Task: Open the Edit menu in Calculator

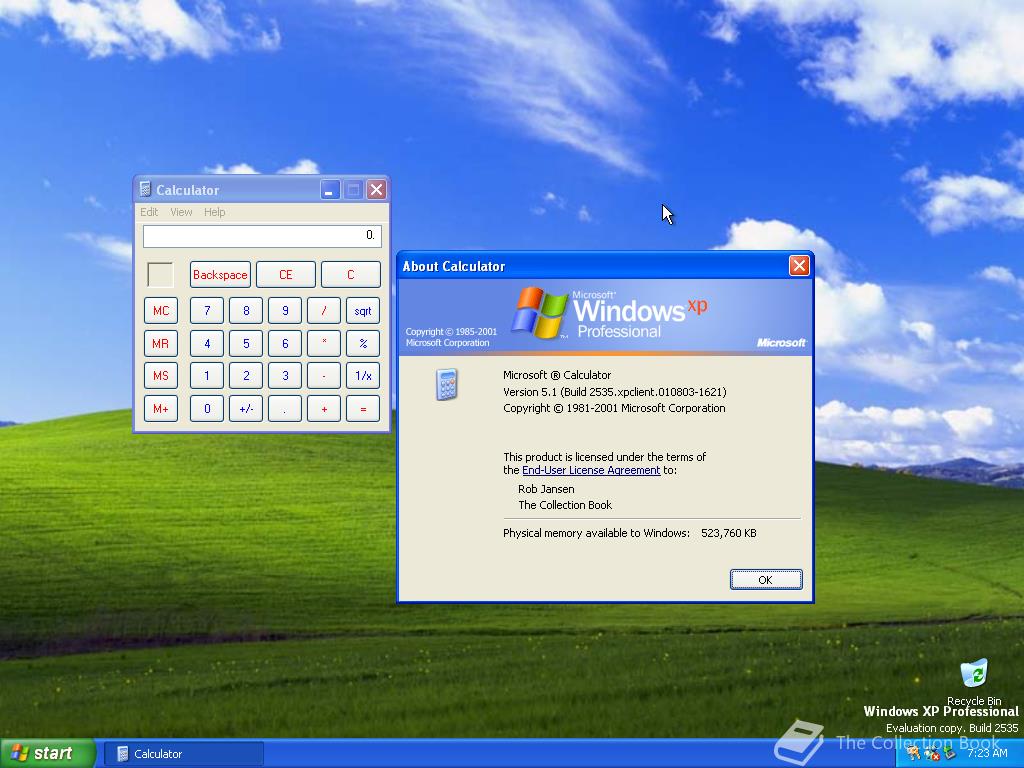Action: pyautogui.click(x=149, y=212)
